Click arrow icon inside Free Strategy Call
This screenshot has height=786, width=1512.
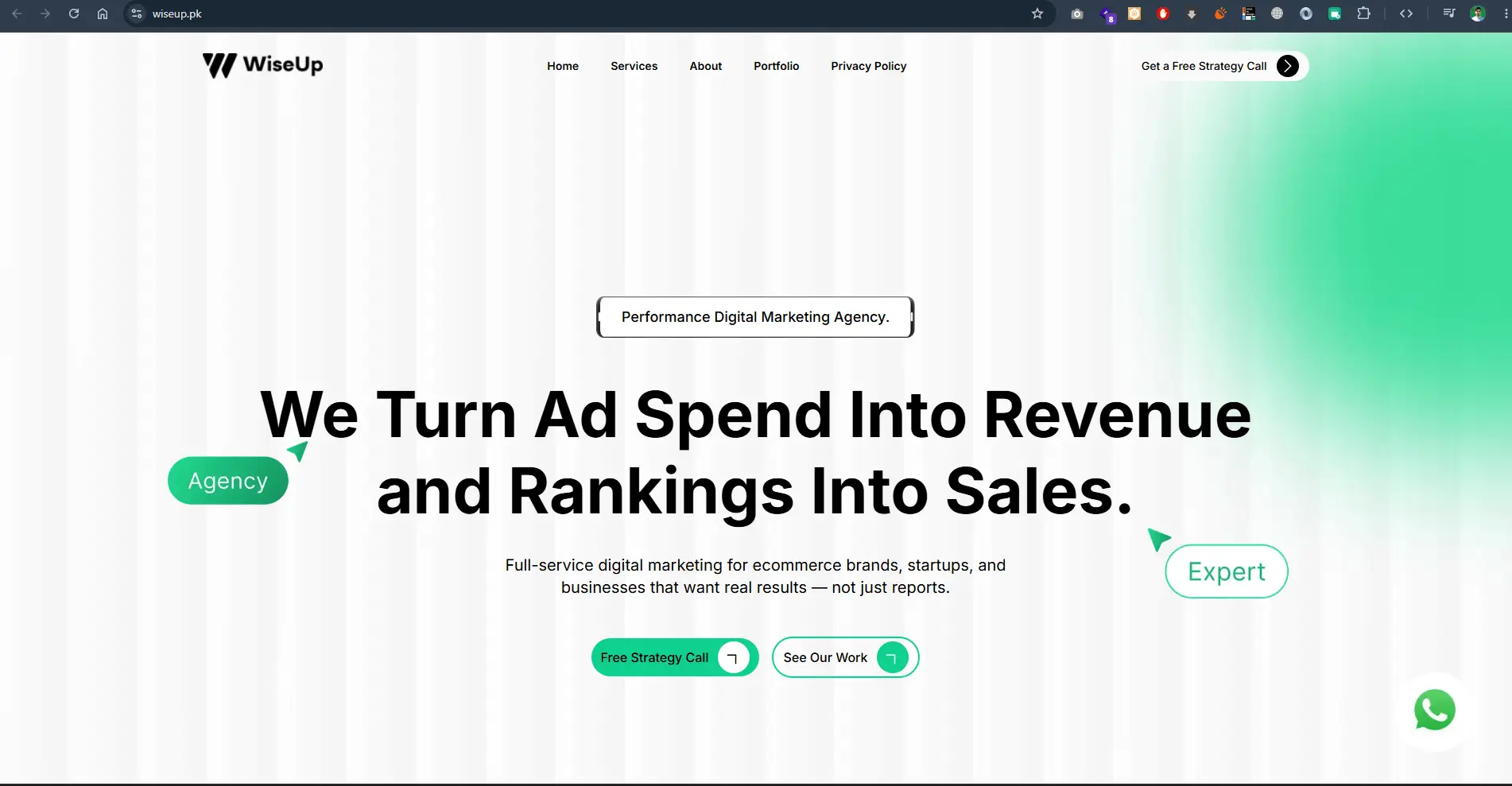(733, 658)
